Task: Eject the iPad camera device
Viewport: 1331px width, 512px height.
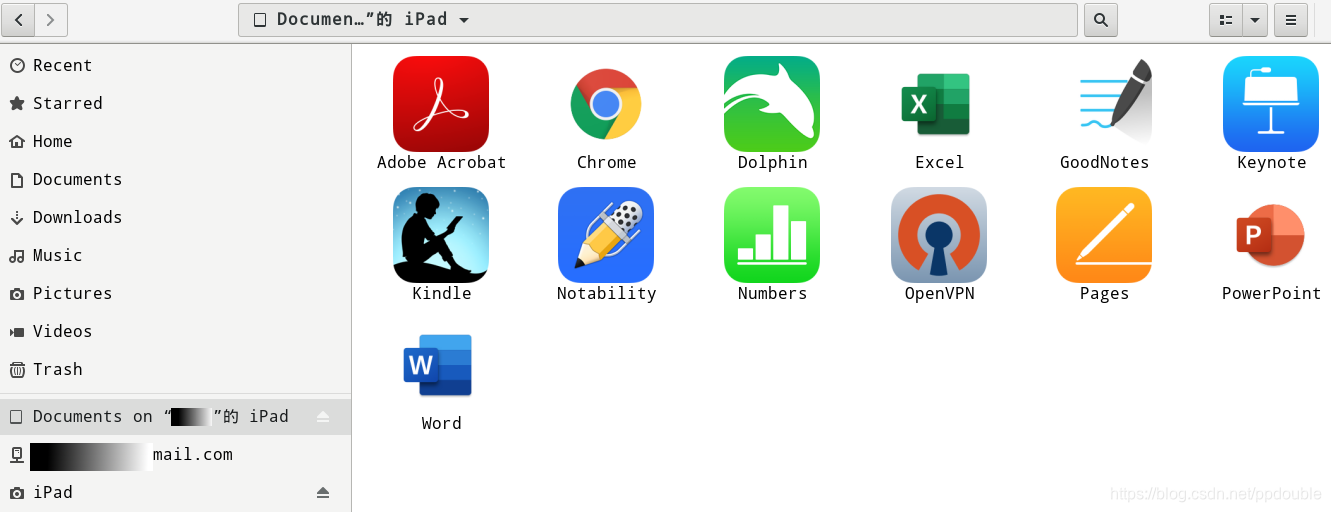Action: click(323, 493)
